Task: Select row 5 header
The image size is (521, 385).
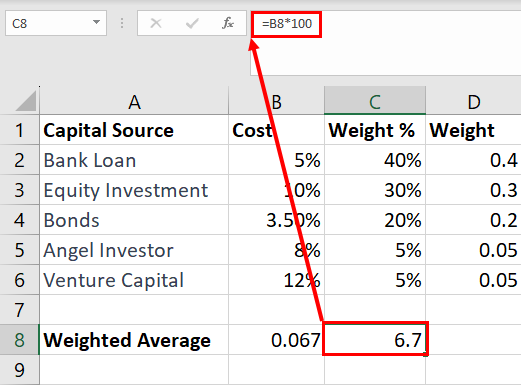Action: tap(19, 250)
